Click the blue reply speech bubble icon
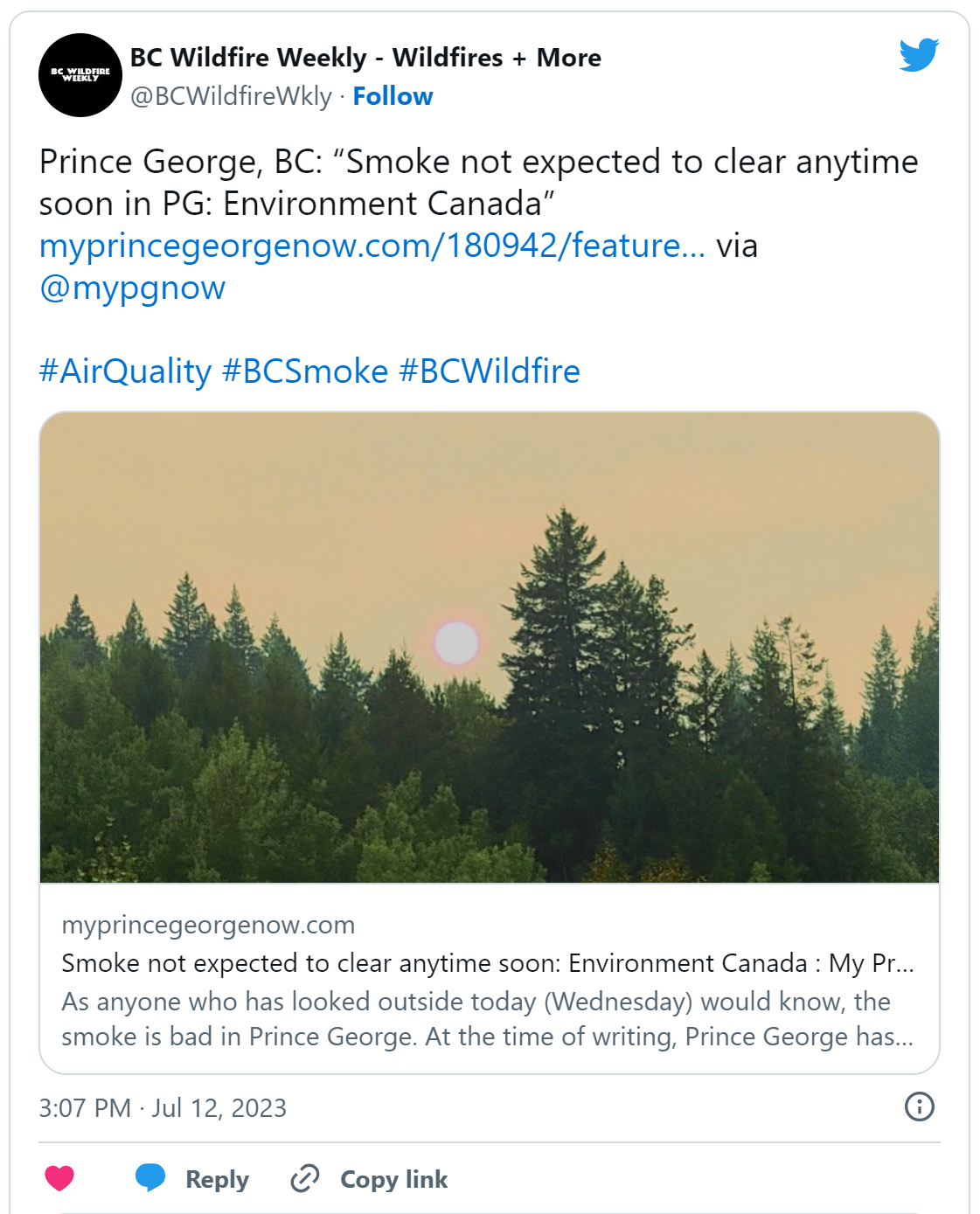The height and width of the screenshot is (1214, 980). (150, 1177)
